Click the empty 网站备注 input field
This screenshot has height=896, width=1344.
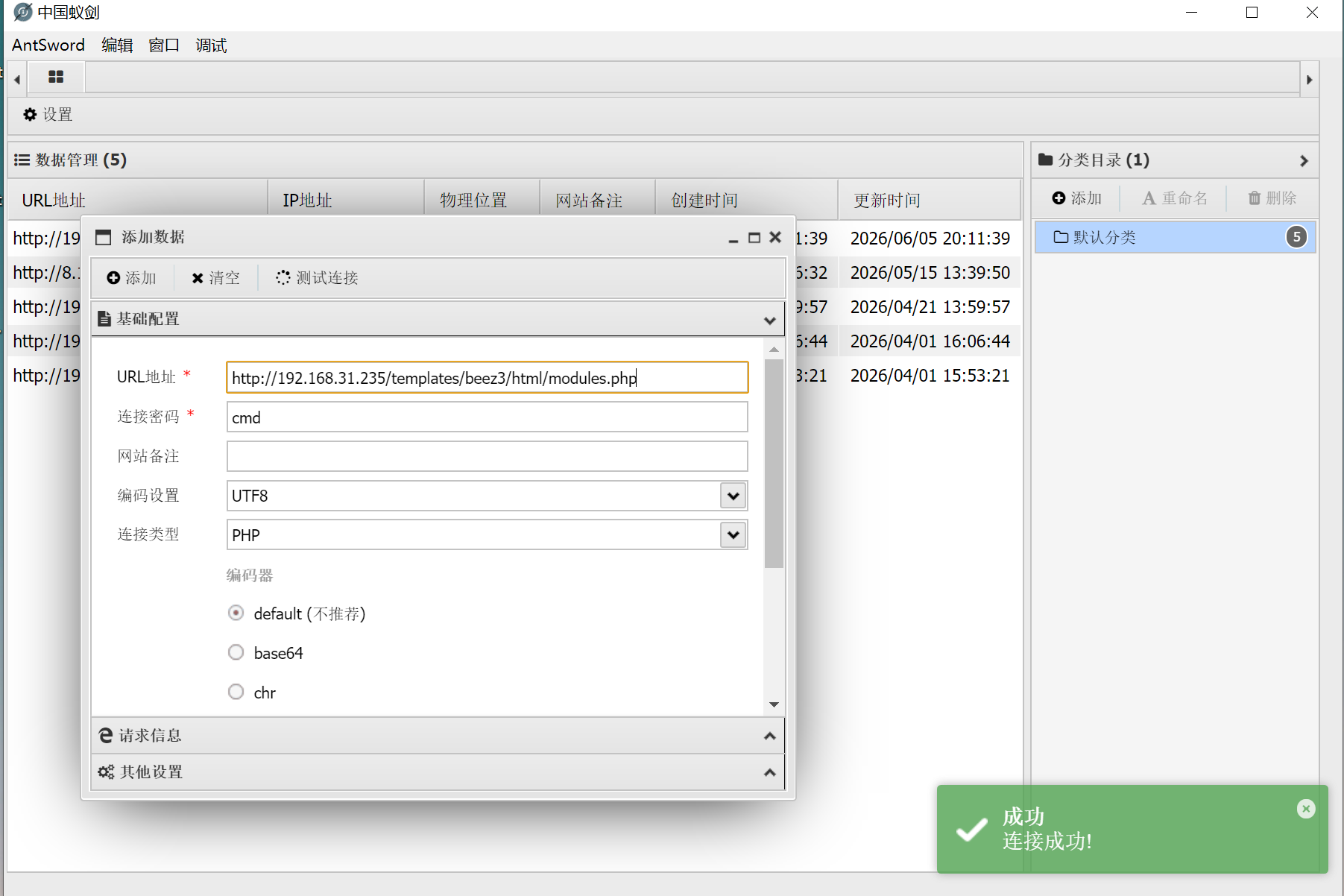(x=488, y=456)
